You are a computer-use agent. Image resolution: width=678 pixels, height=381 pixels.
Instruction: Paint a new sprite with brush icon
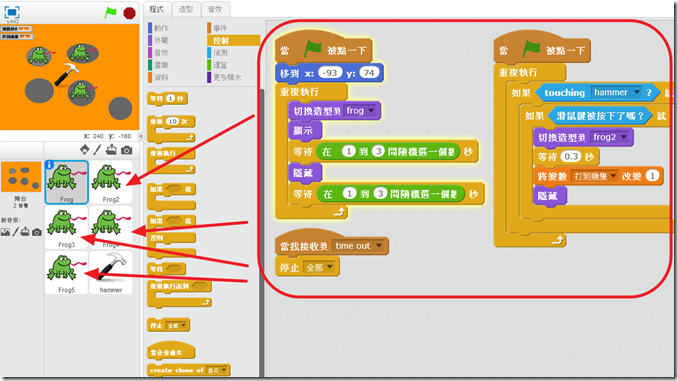[98, 150]
